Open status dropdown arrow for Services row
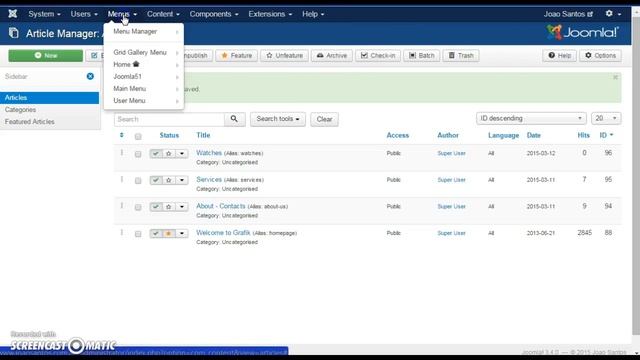640x360 pixels. coord(182,180)
